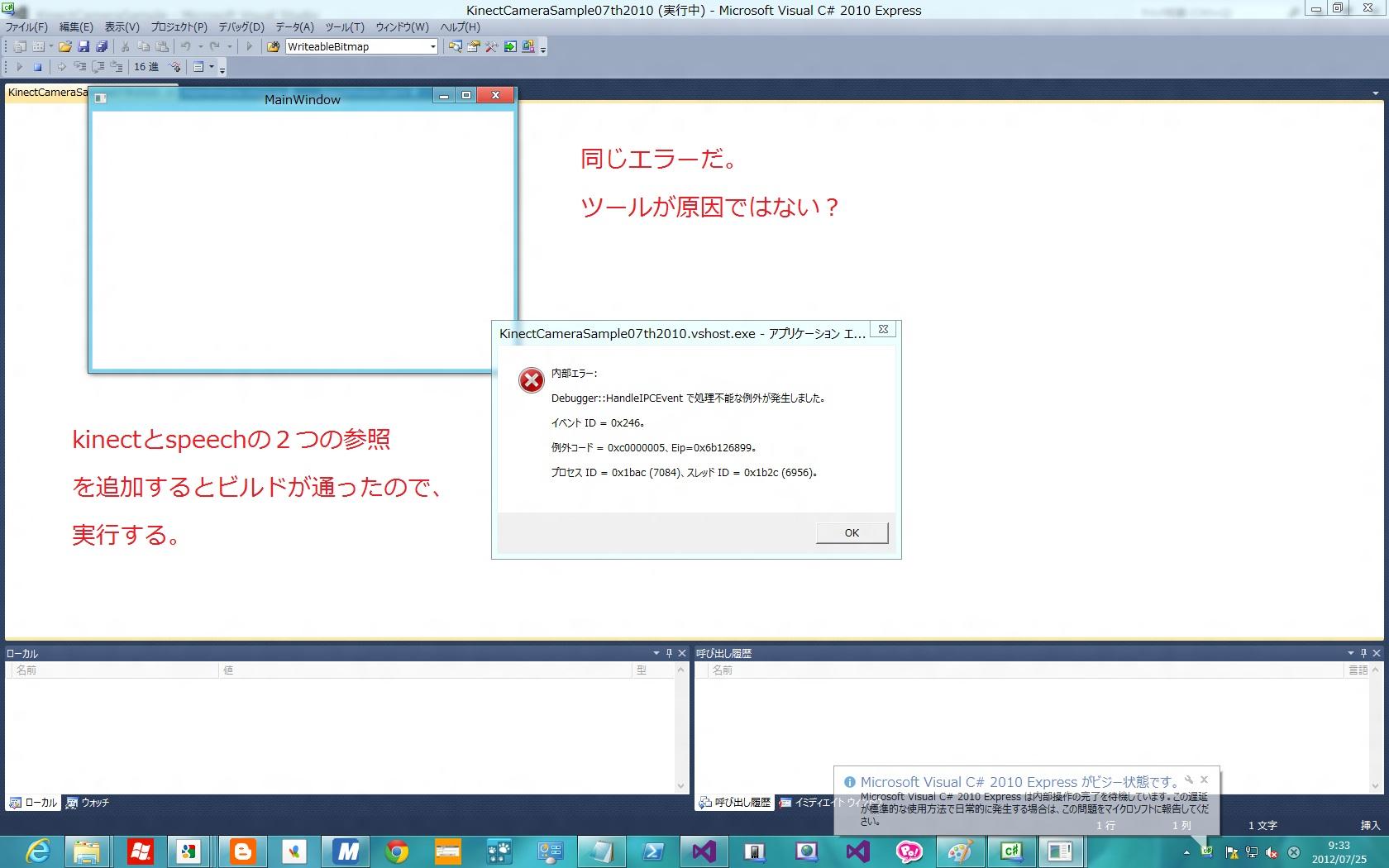Click the New Project toolbar icon

pos(20,46)
